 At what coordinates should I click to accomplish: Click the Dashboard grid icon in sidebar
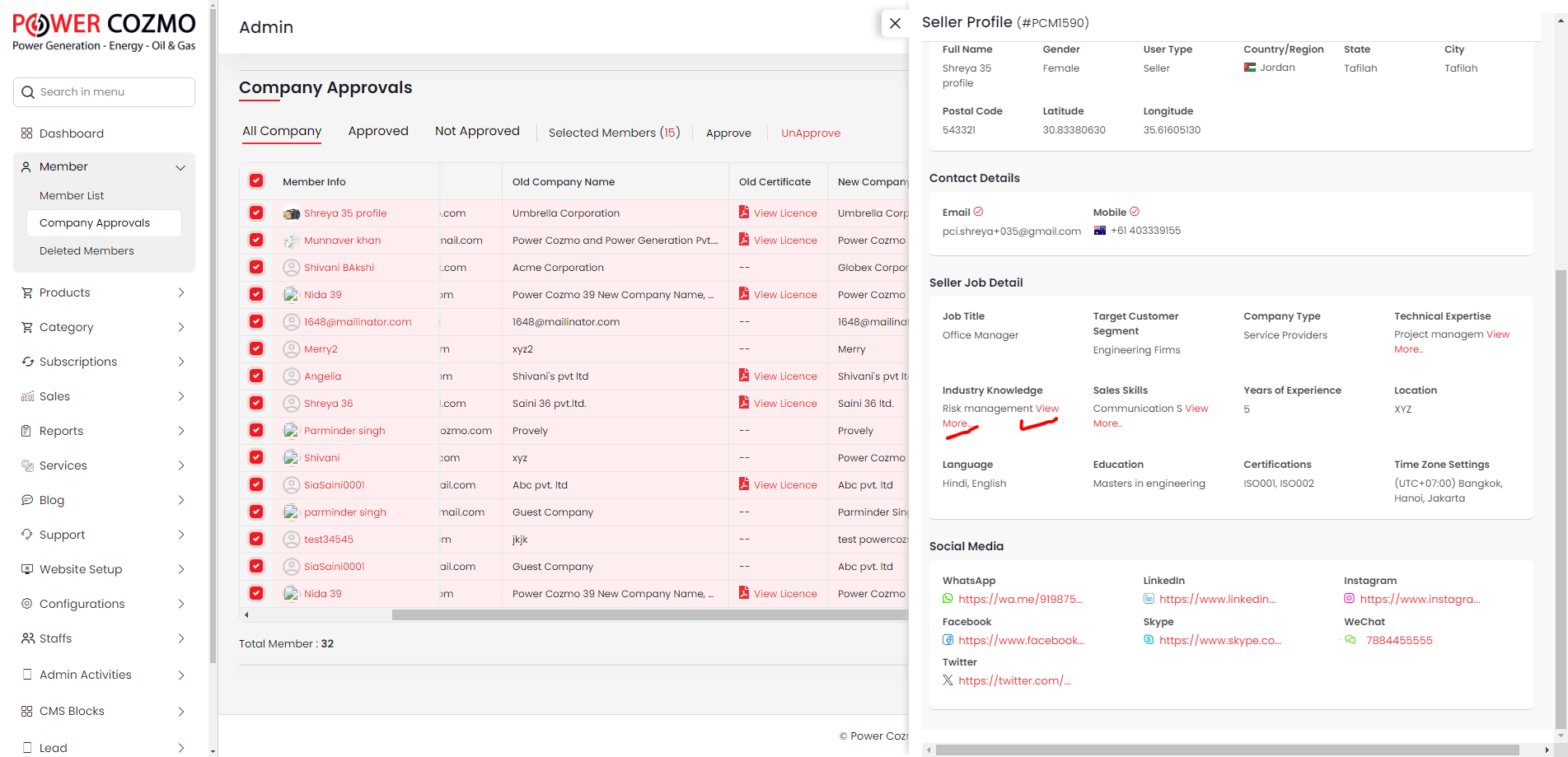coord(27,133)
